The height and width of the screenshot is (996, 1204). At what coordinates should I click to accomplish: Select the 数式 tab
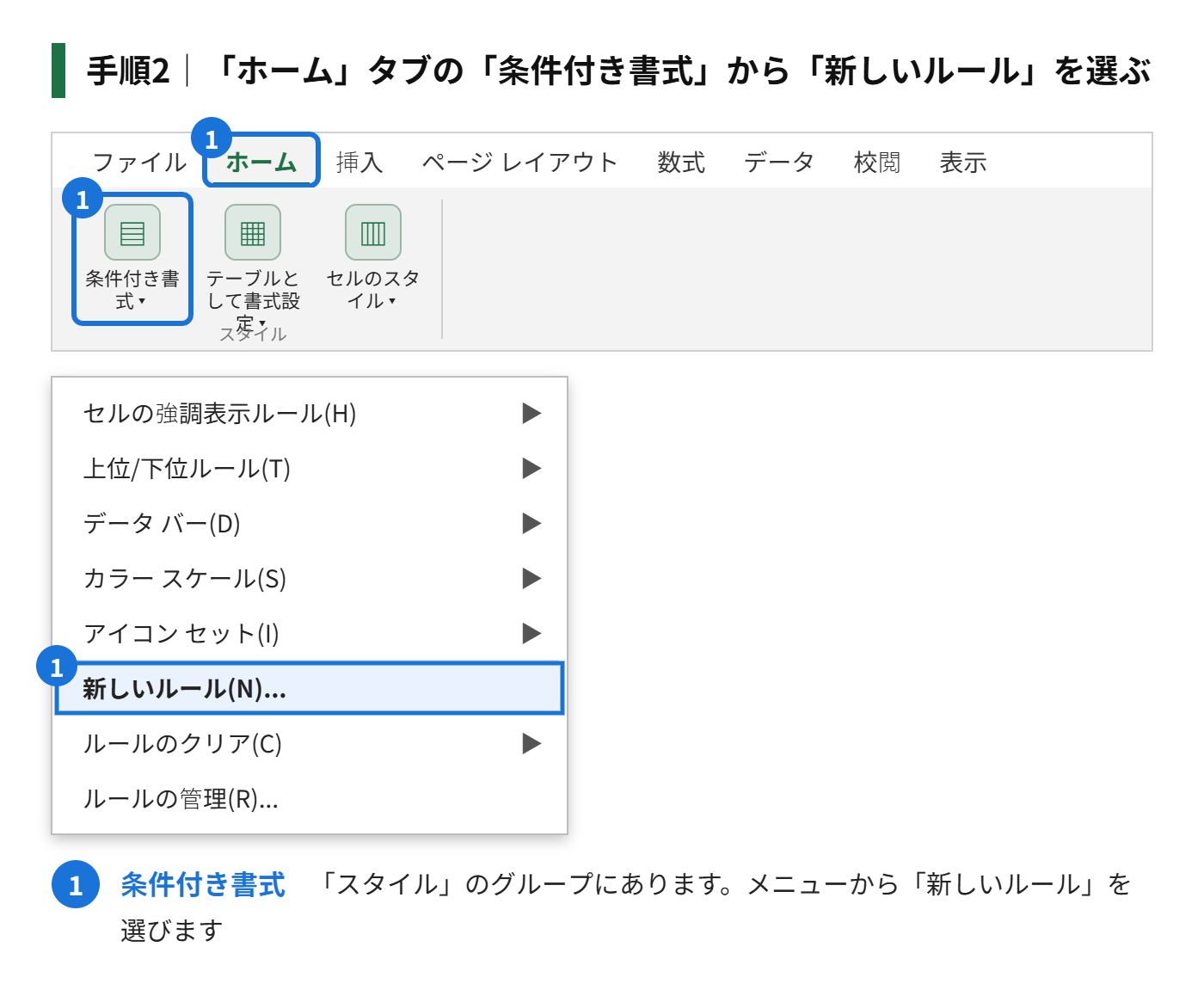click(x=681, y=162)
